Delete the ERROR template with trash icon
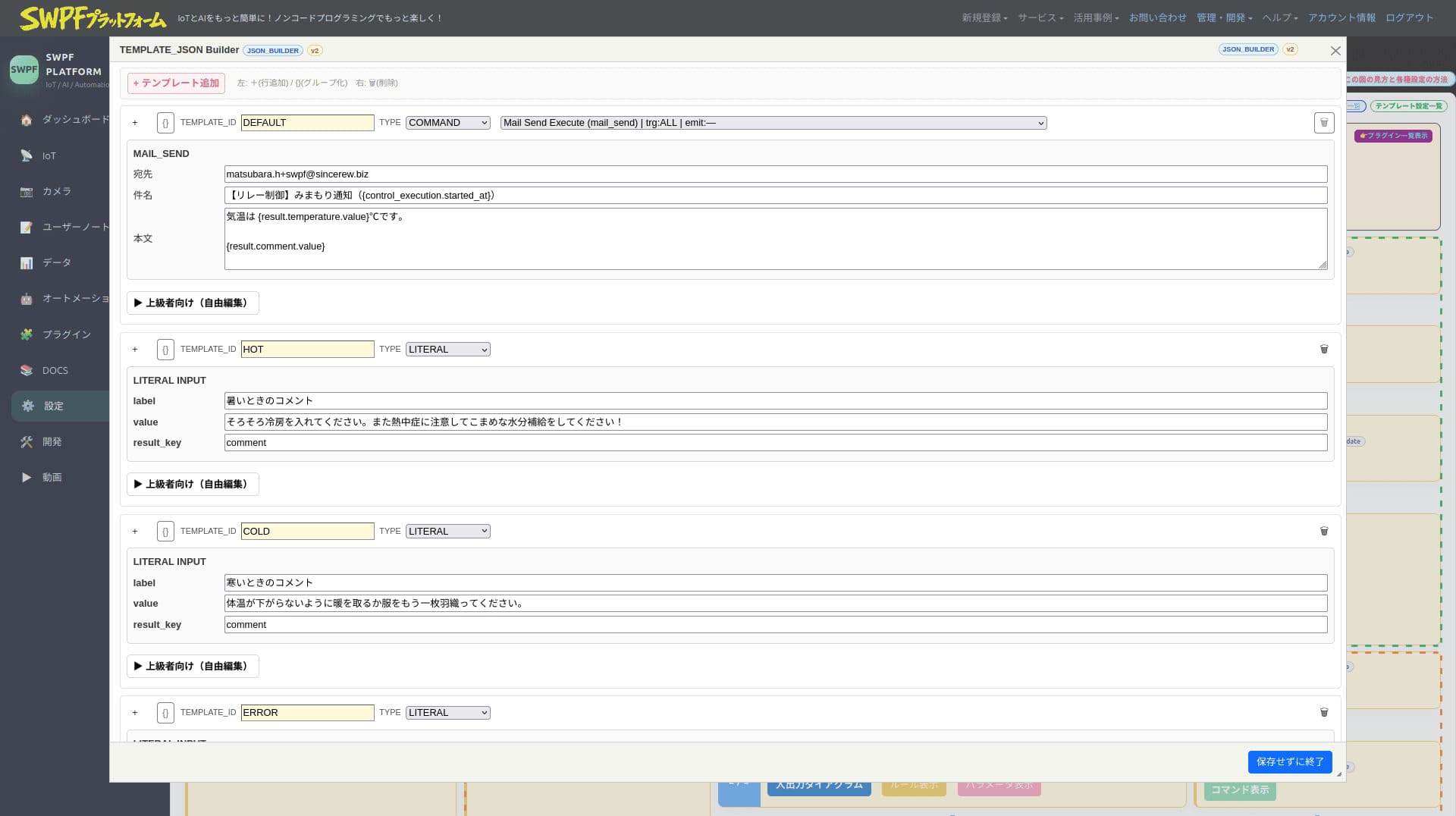Image resolution: width=1456 pixels, height=816 pixels. coord(1324,712)
